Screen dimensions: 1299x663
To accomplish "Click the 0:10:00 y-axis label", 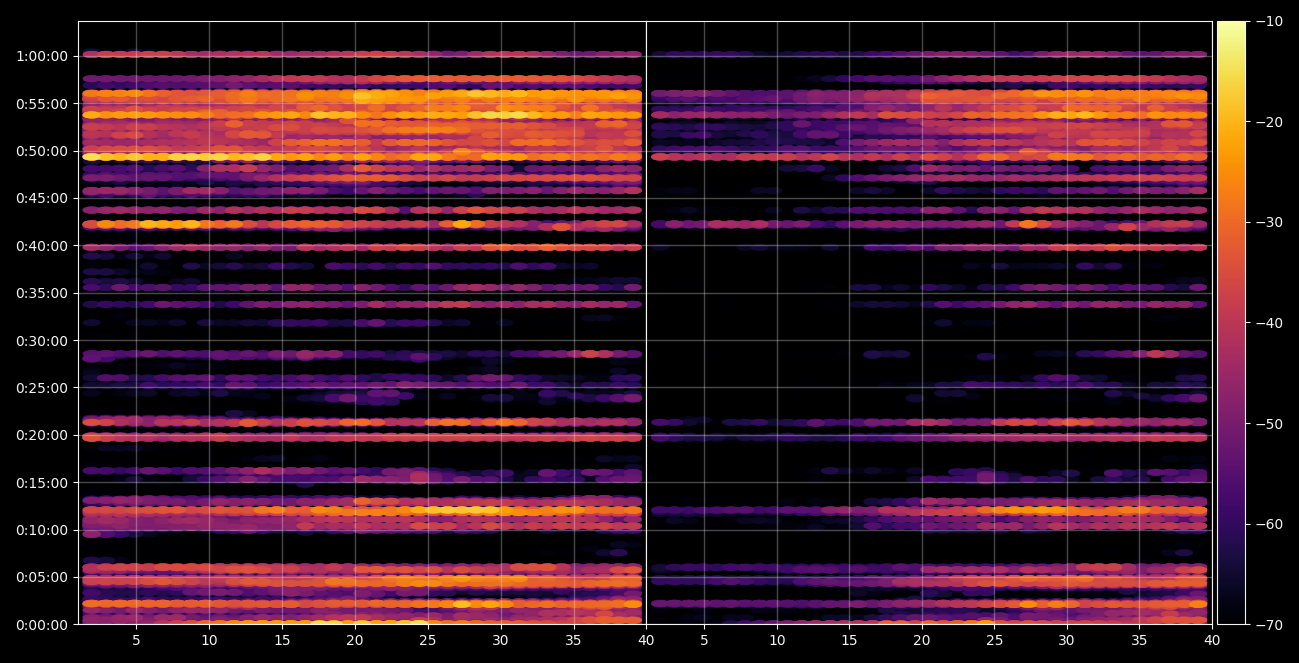I will pyautogui.click(x=41, y=530).
